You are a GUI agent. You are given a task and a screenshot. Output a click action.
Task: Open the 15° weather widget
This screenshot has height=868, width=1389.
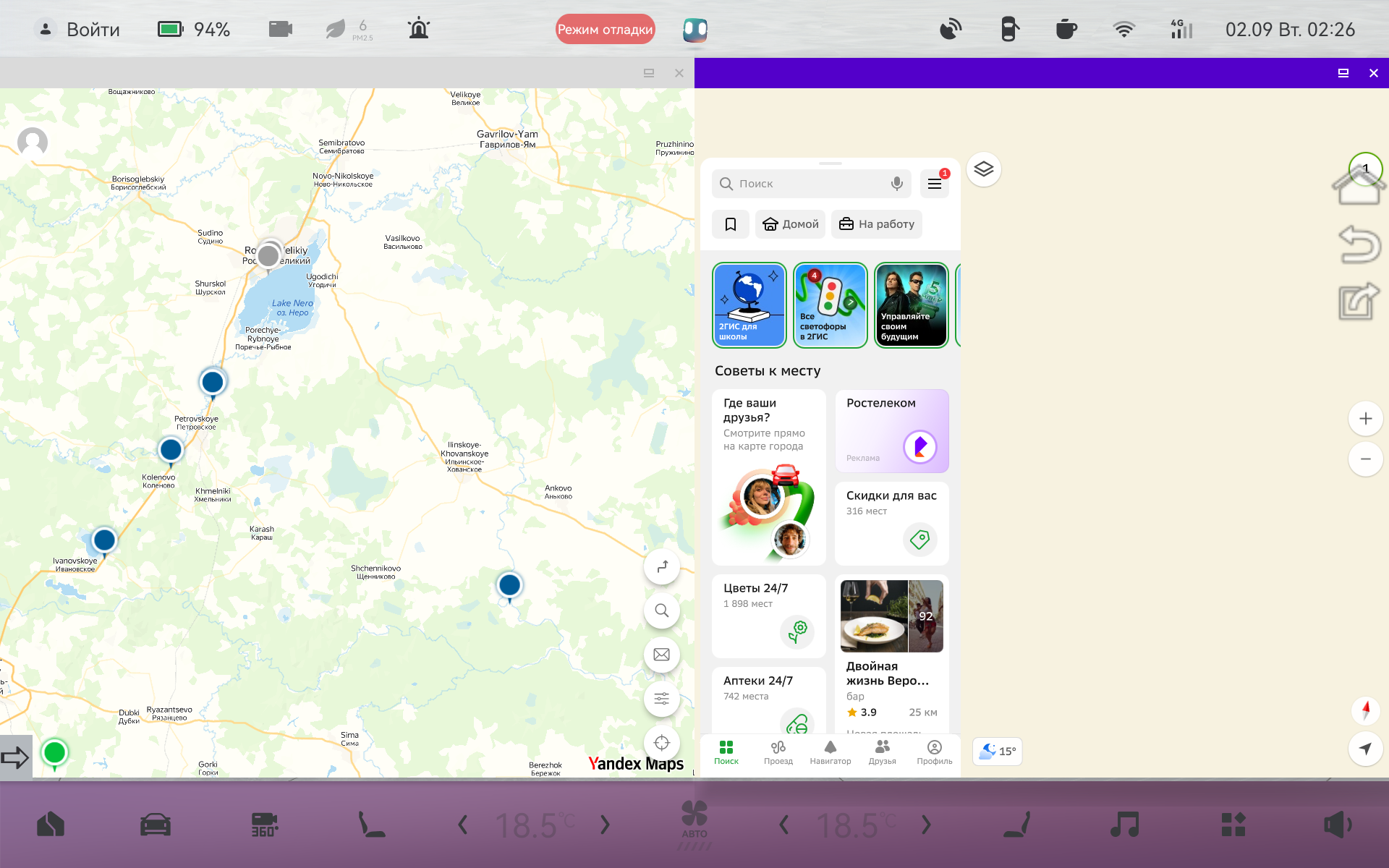[x=998, y=752]
